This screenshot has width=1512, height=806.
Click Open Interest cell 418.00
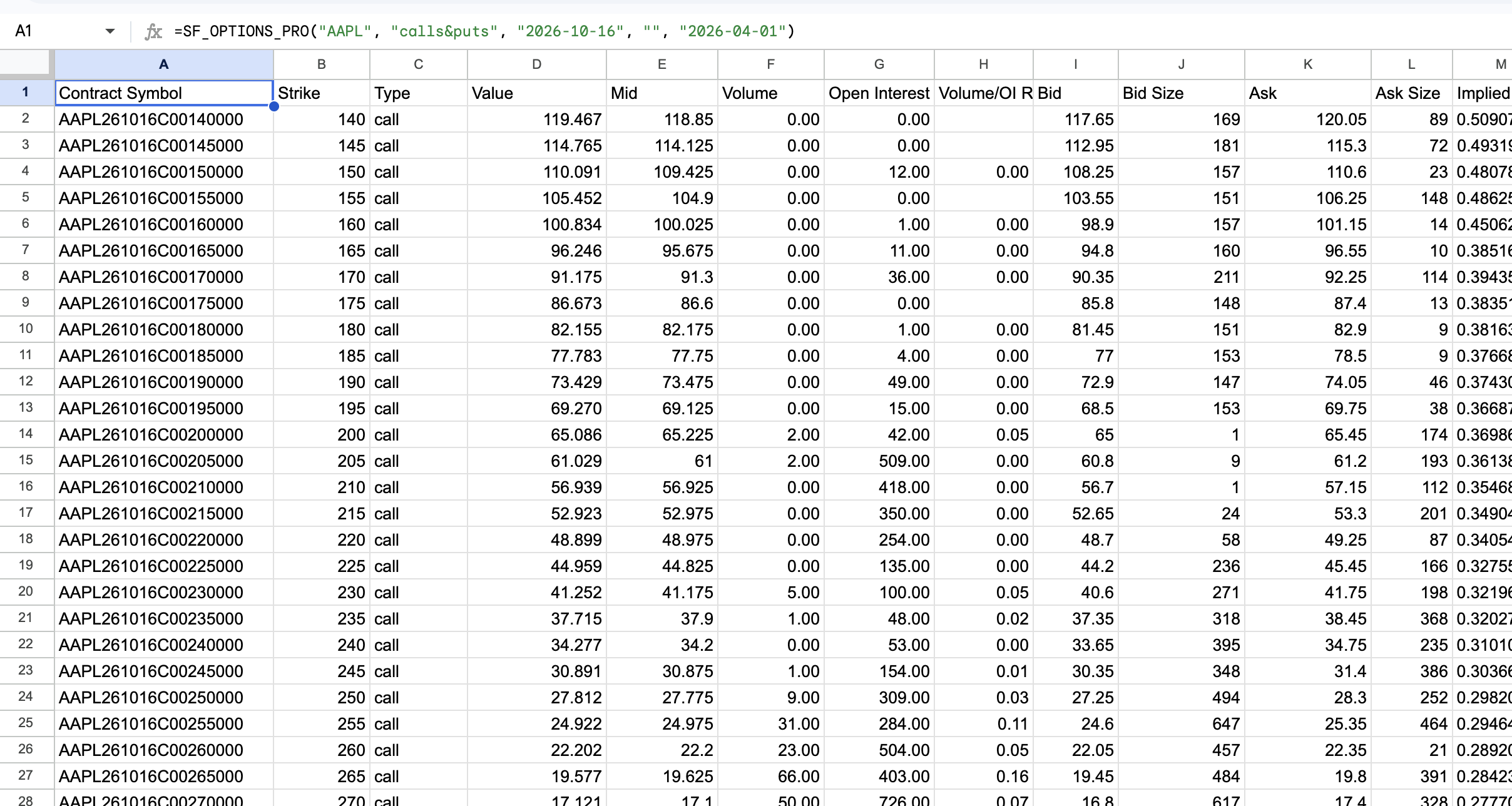pyautogui.click(x=879, y=487)
